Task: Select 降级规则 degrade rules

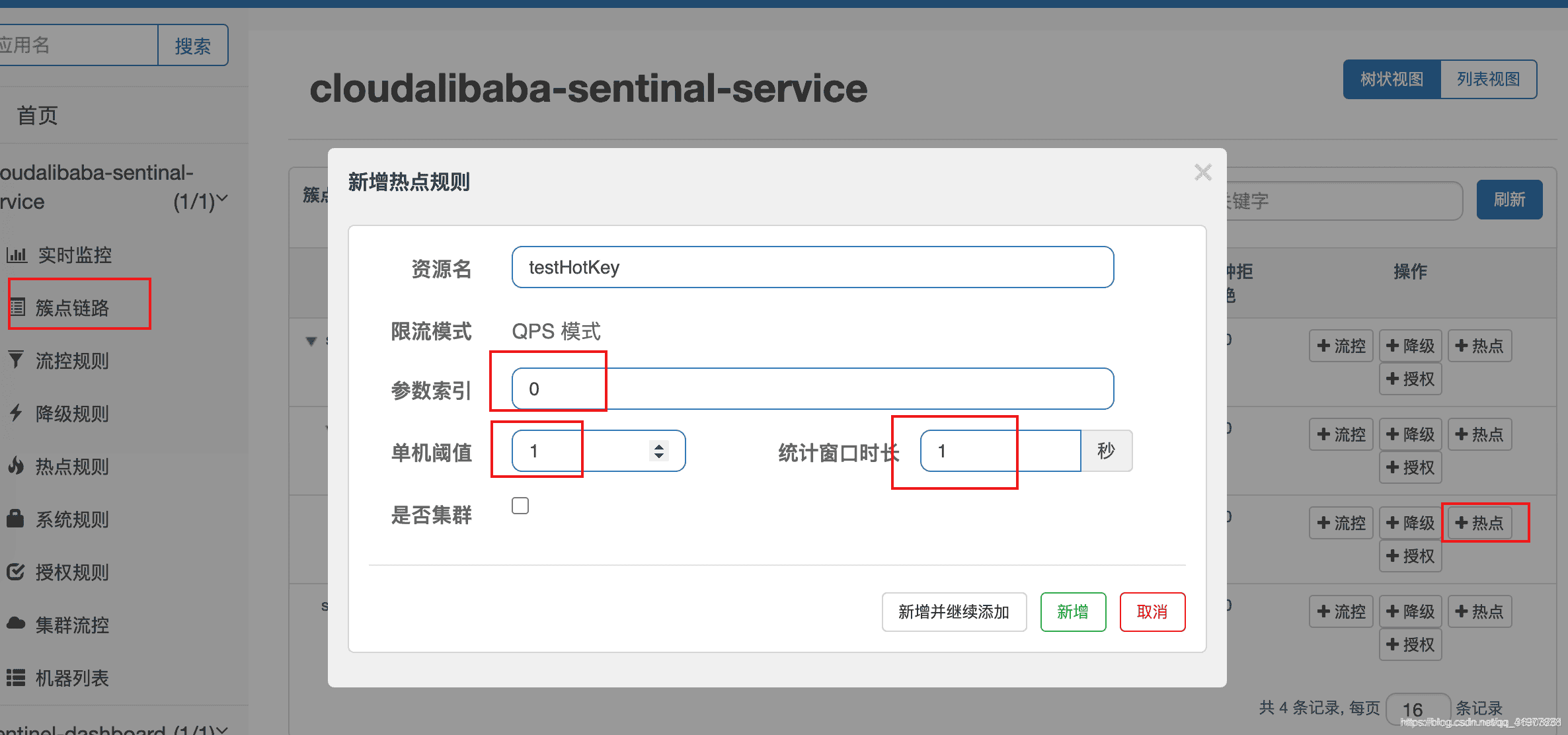Action: 73,414
